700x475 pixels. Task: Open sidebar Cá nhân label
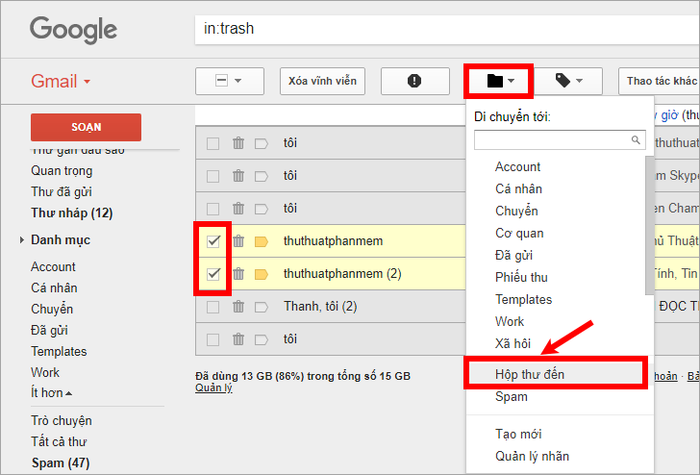click(x=54, y=288)
